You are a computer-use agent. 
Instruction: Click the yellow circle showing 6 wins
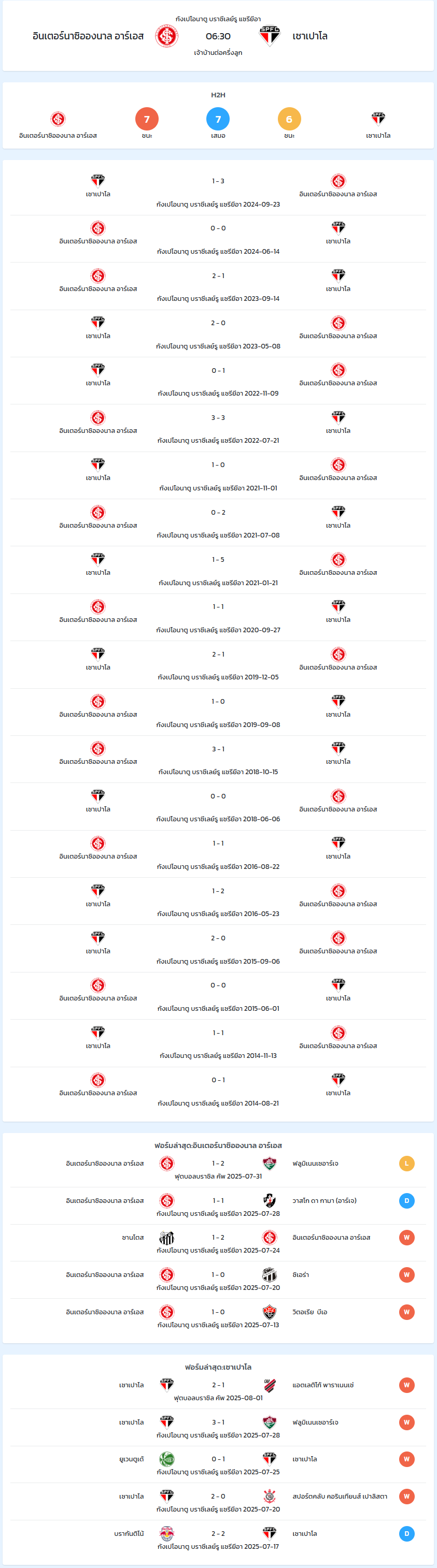point(289,119)
